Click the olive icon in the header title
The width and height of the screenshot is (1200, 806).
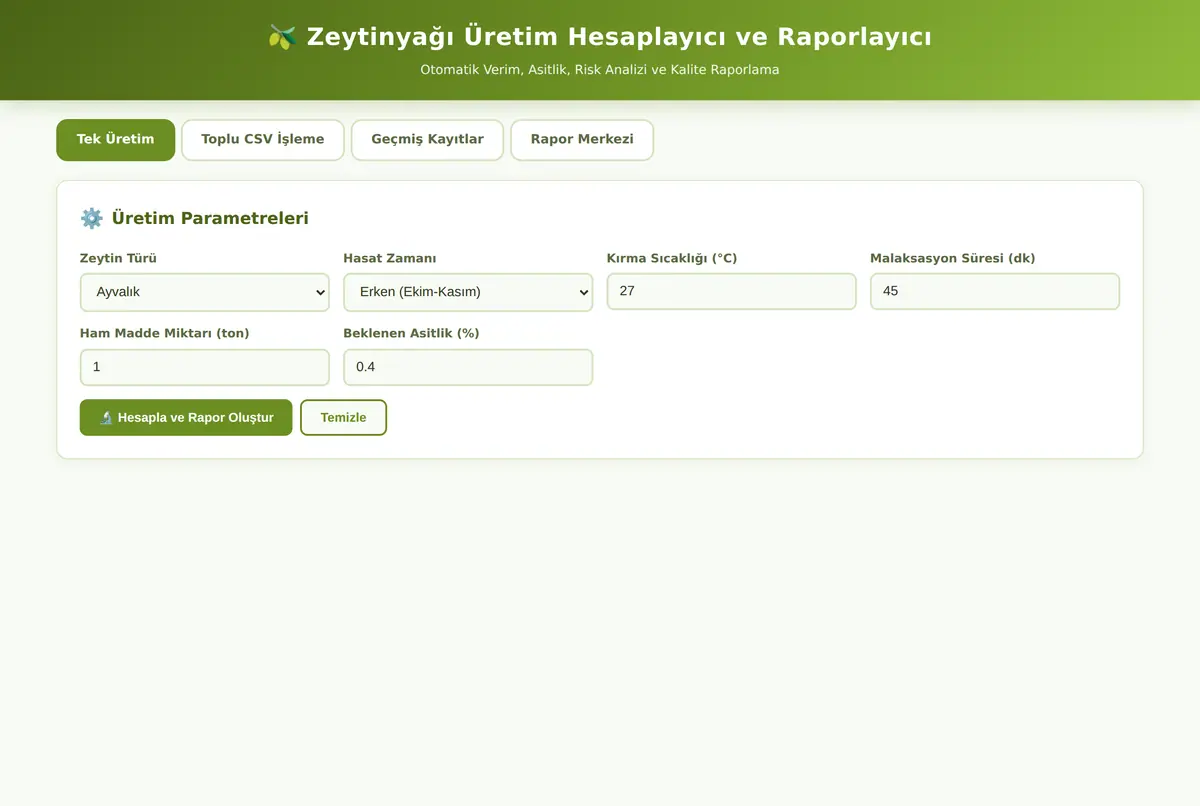coord(283,38)
